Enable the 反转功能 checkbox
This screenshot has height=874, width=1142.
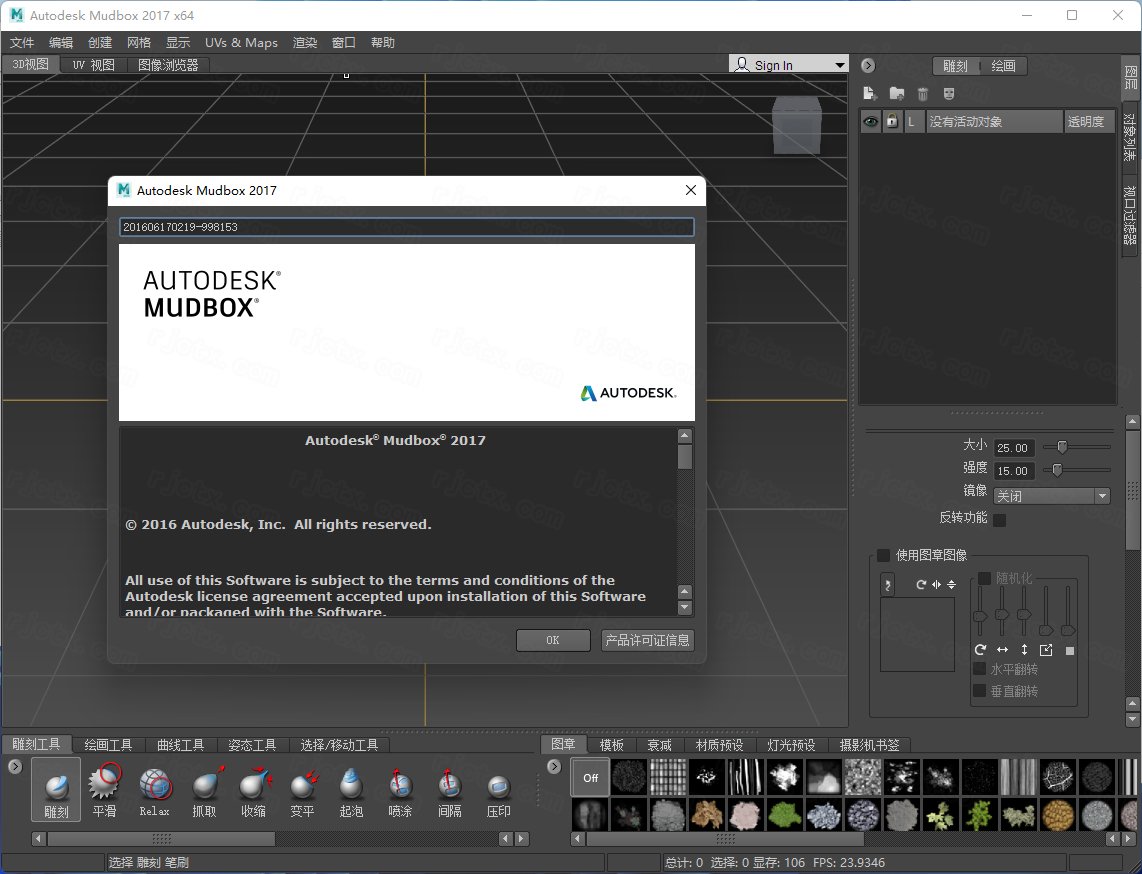click(x=999, y=519)
